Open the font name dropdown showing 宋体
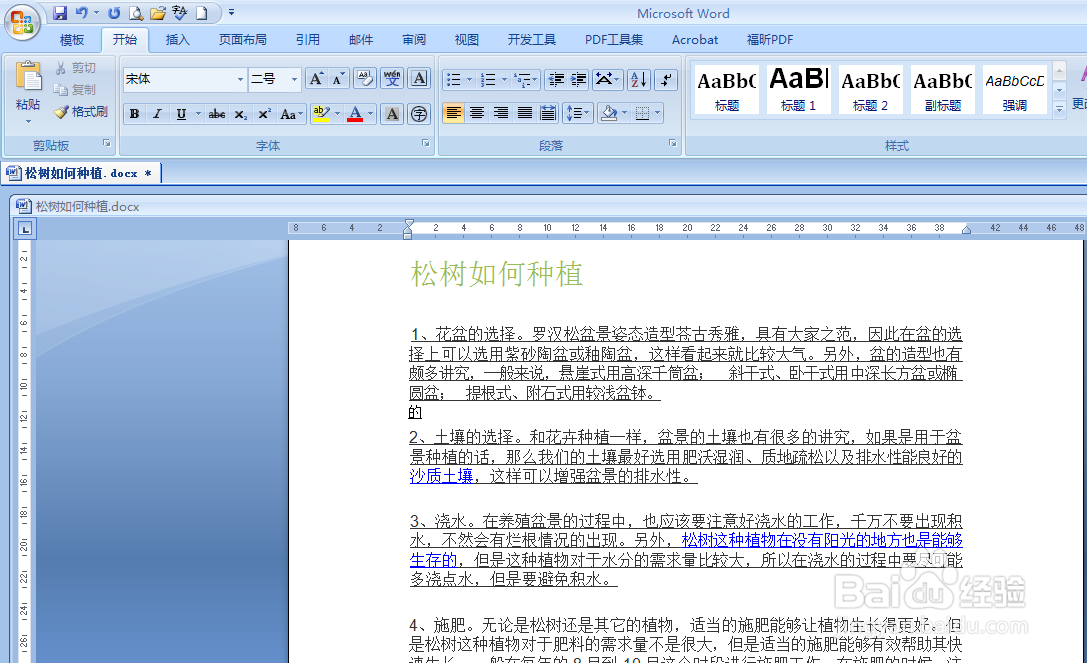 pyautogui.click(x=240, y=79)
